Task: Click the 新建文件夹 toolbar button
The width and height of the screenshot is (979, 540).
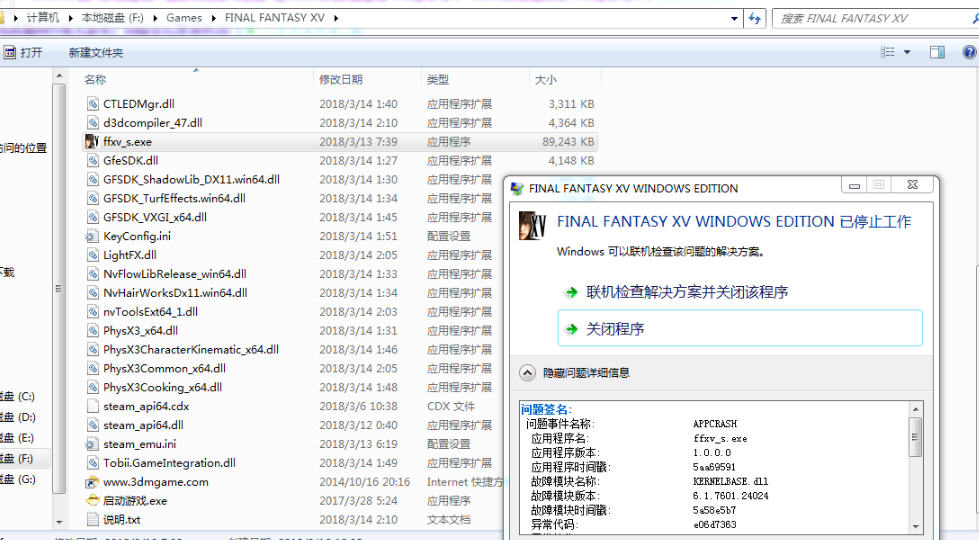Action: pyautogui.click(x=96, y=52)
